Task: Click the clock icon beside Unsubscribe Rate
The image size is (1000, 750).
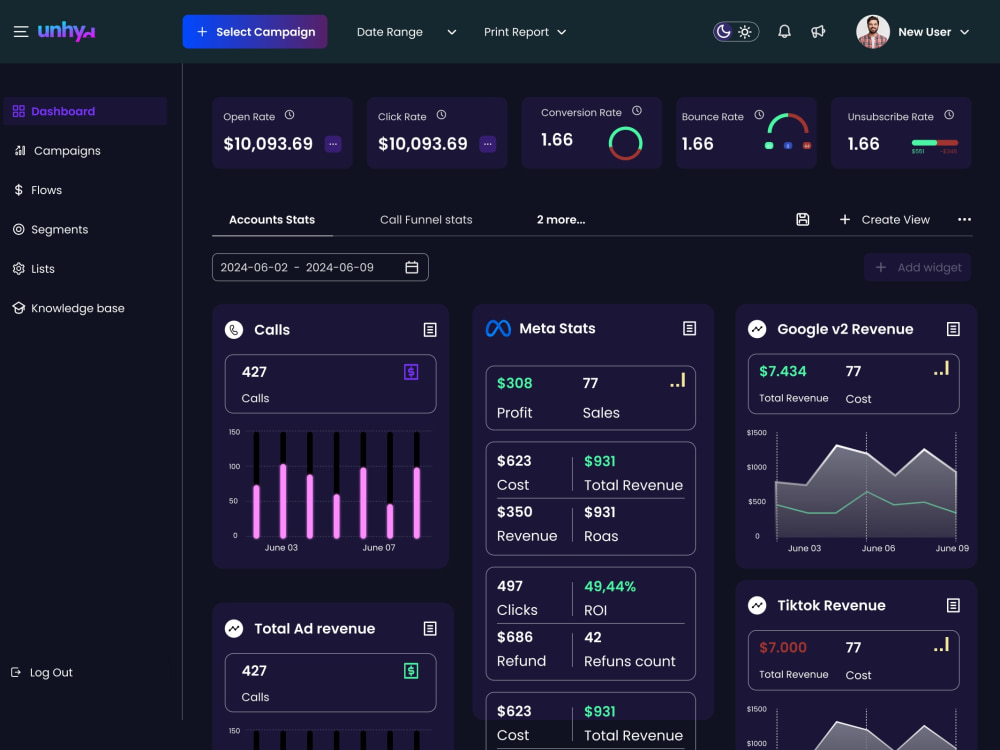Action: pyautogui.click(x=949, y=115)
